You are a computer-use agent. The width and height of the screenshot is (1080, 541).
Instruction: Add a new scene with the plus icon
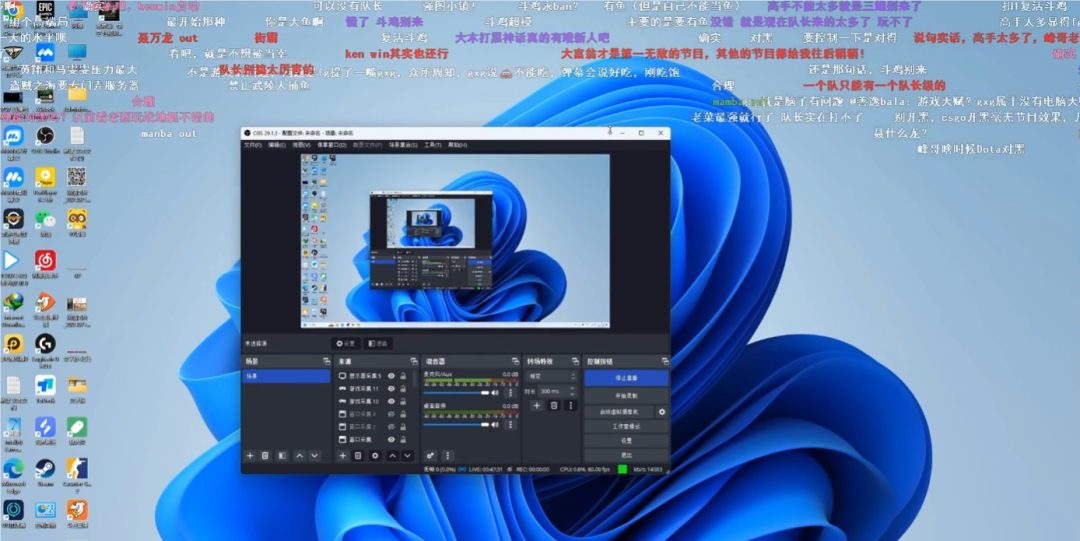(250, 456)
